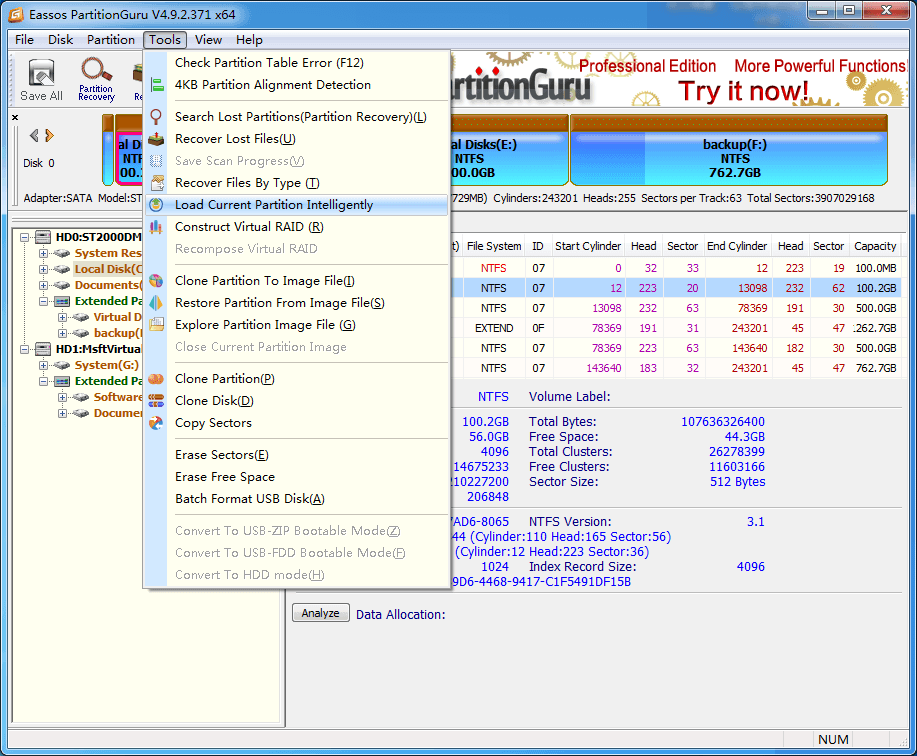This screenshot has width=917, height=756.
Task: Click the Explore Partition Image File icon
Action: click(x=156, y=325)
